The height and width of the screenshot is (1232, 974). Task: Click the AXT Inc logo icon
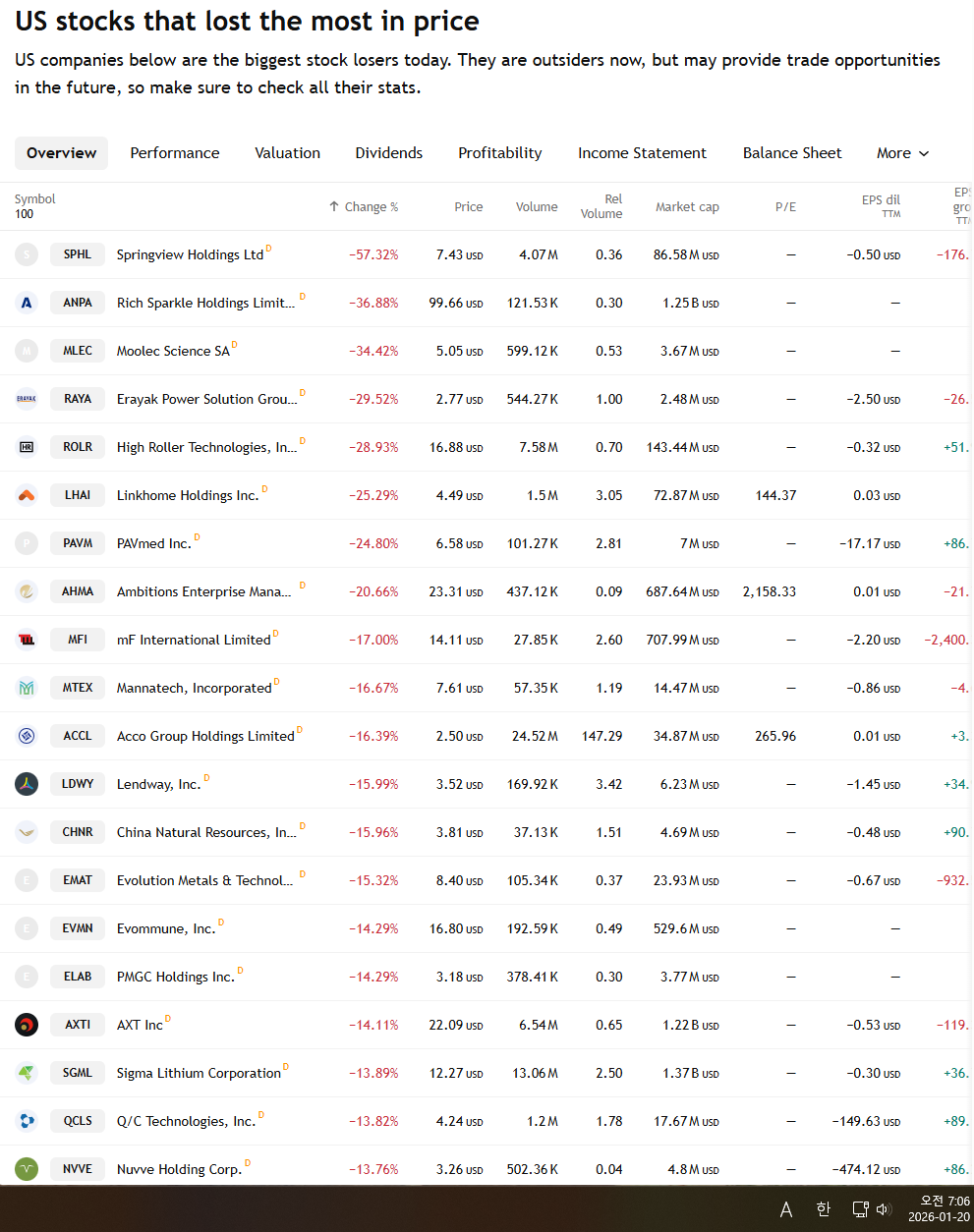(27, 1025)
